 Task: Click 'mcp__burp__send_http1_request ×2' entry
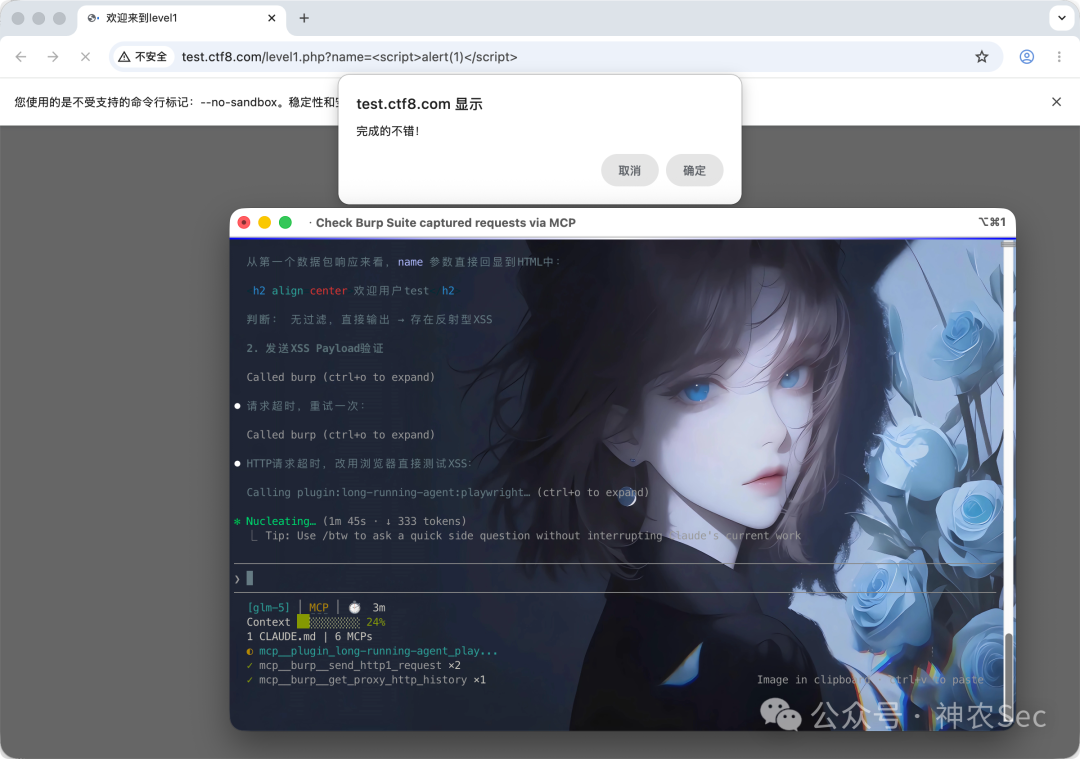pos(353,665)
